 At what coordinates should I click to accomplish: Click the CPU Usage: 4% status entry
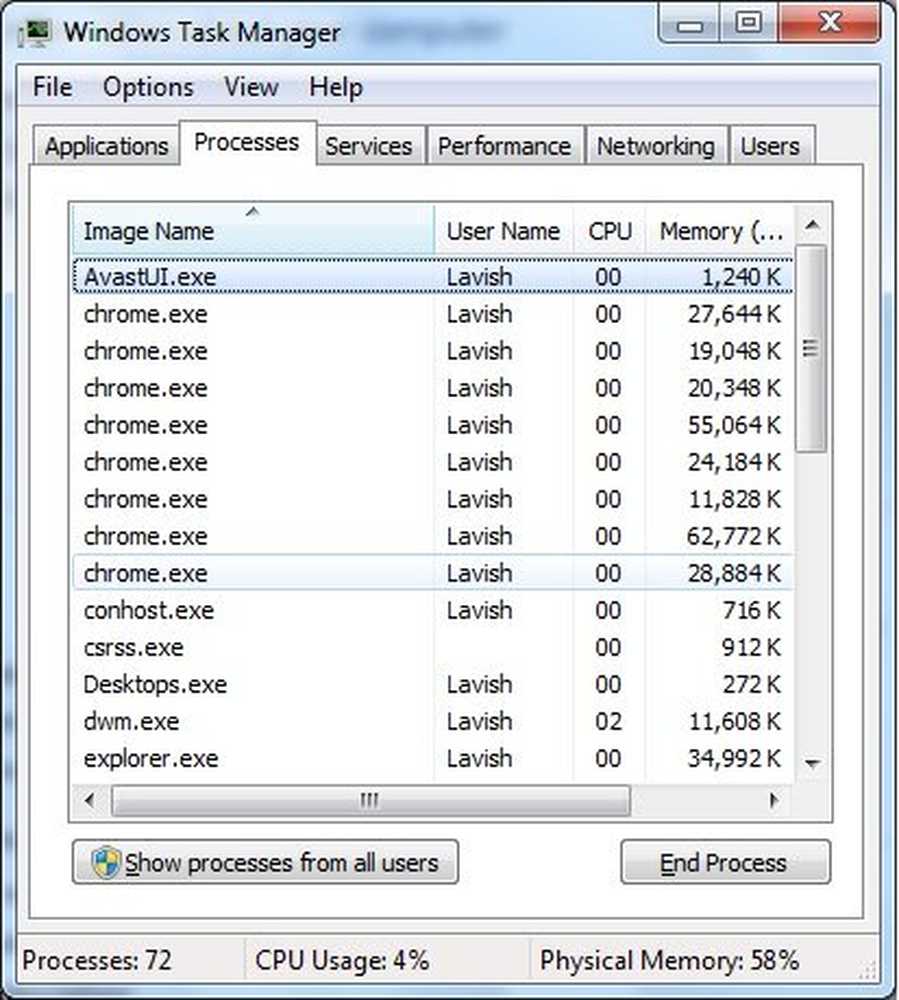(342, 960)
